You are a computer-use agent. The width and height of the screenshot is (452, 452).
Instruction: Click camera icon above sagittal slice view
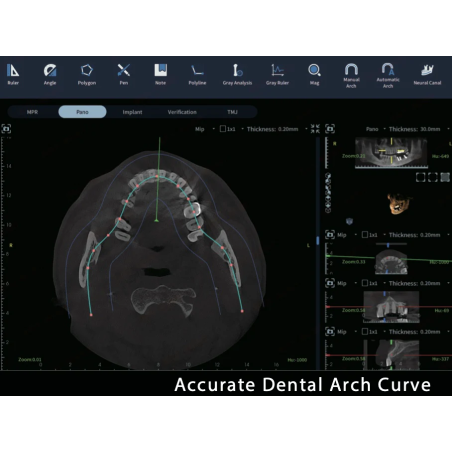(330, 332)
